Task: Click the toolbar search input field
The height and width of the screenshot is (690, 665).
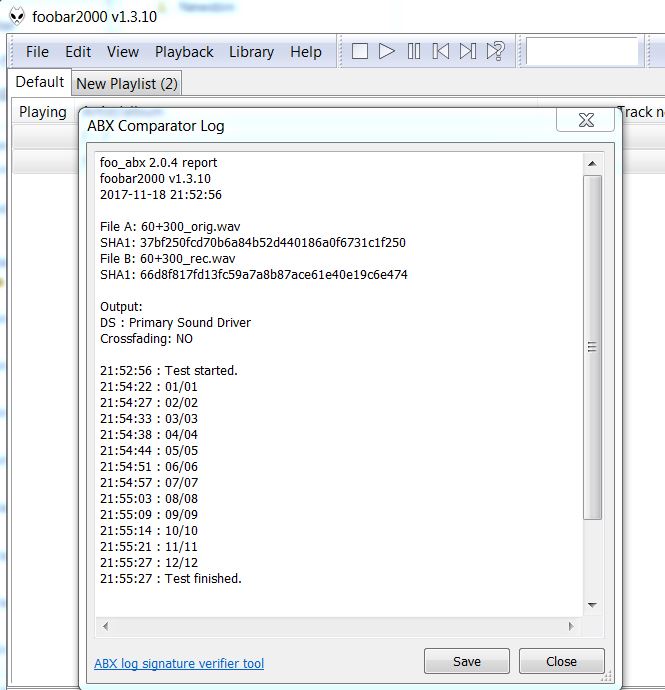Action: pos(582,51)
